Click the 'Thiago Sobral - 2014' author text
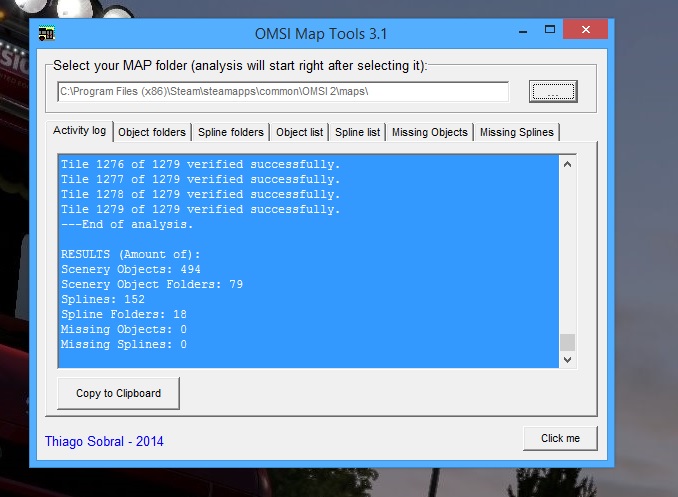This screenshot has height=497, width=678. pos(104,441)
